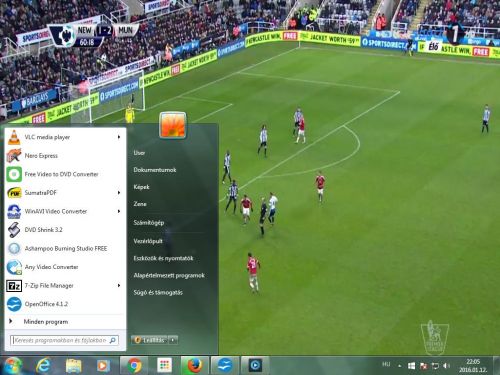Open Képek folder
The width and height of the screenshot is (500, 375).
[141, 187]
